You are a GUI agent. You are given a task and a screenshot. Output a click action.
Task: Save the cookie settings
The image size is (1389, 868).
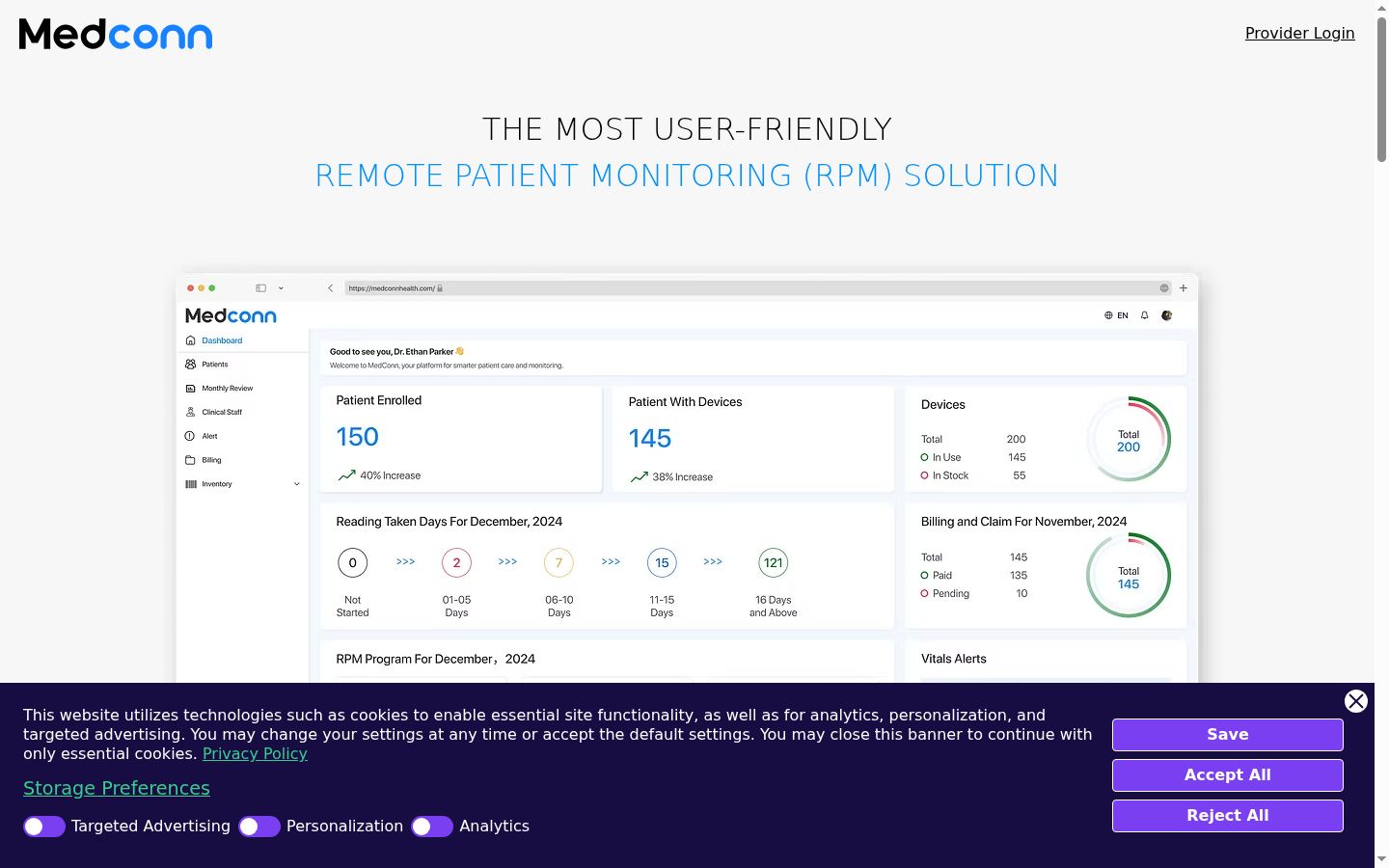tap(1228, 735)
